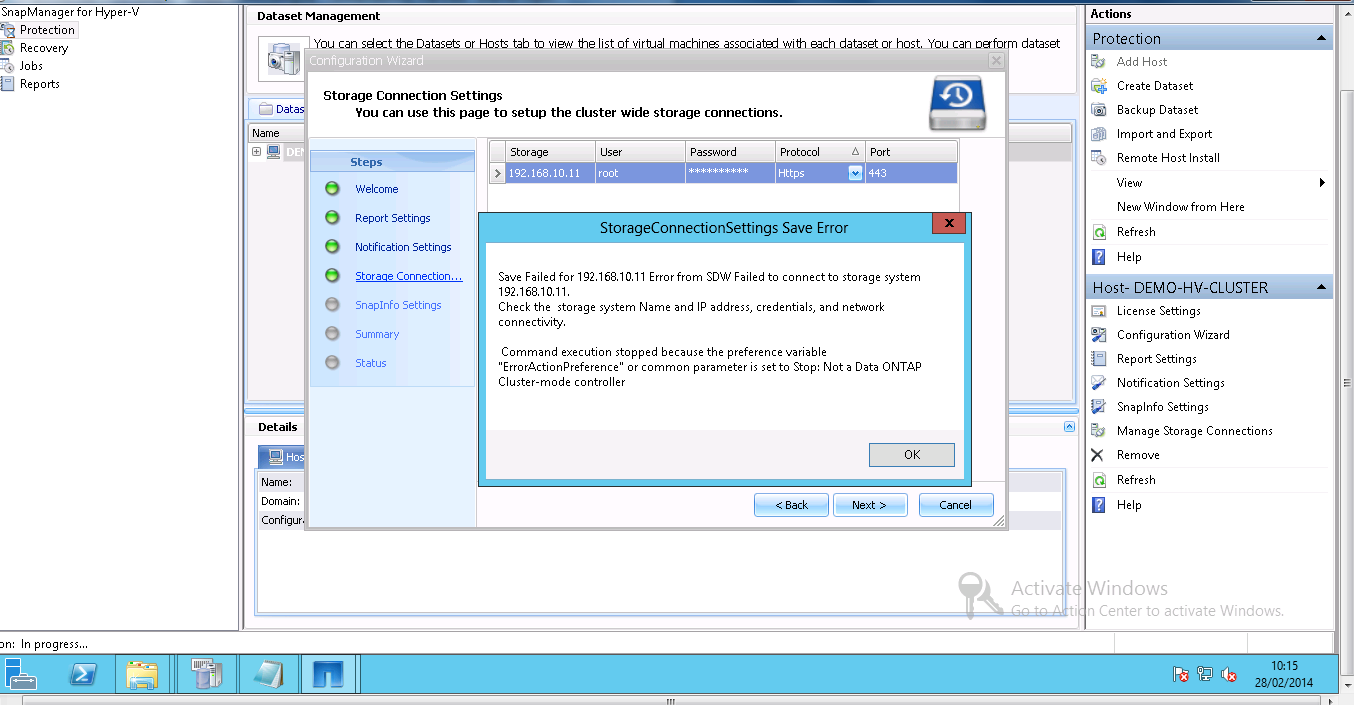The image size is (1354, 705).
Task: Open the Summary wizard step
Action: pos(377,334)
